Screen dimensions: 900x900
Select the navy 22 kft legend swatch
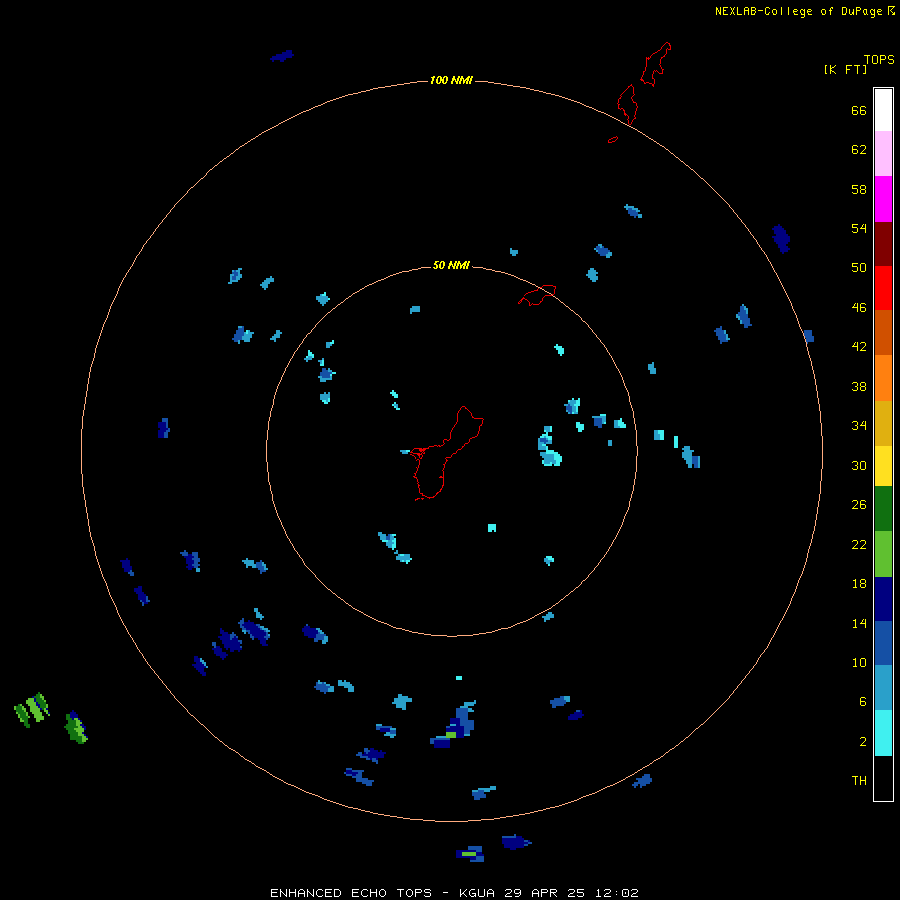click(x=883, y=599)
